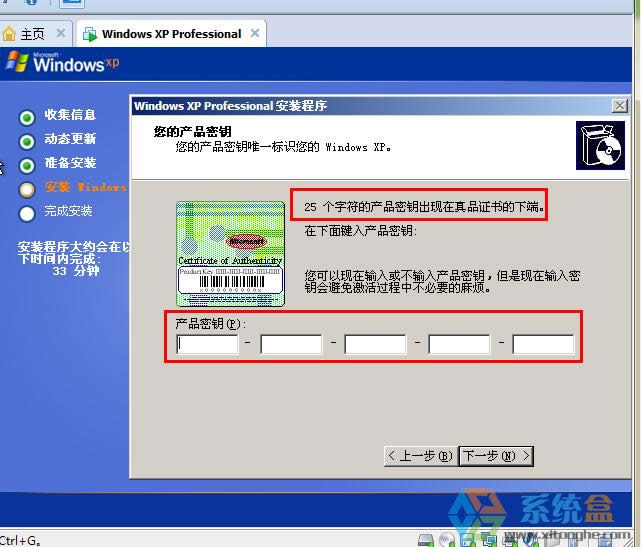Click the VM icon on Windows XP tab

click(90, 34)
